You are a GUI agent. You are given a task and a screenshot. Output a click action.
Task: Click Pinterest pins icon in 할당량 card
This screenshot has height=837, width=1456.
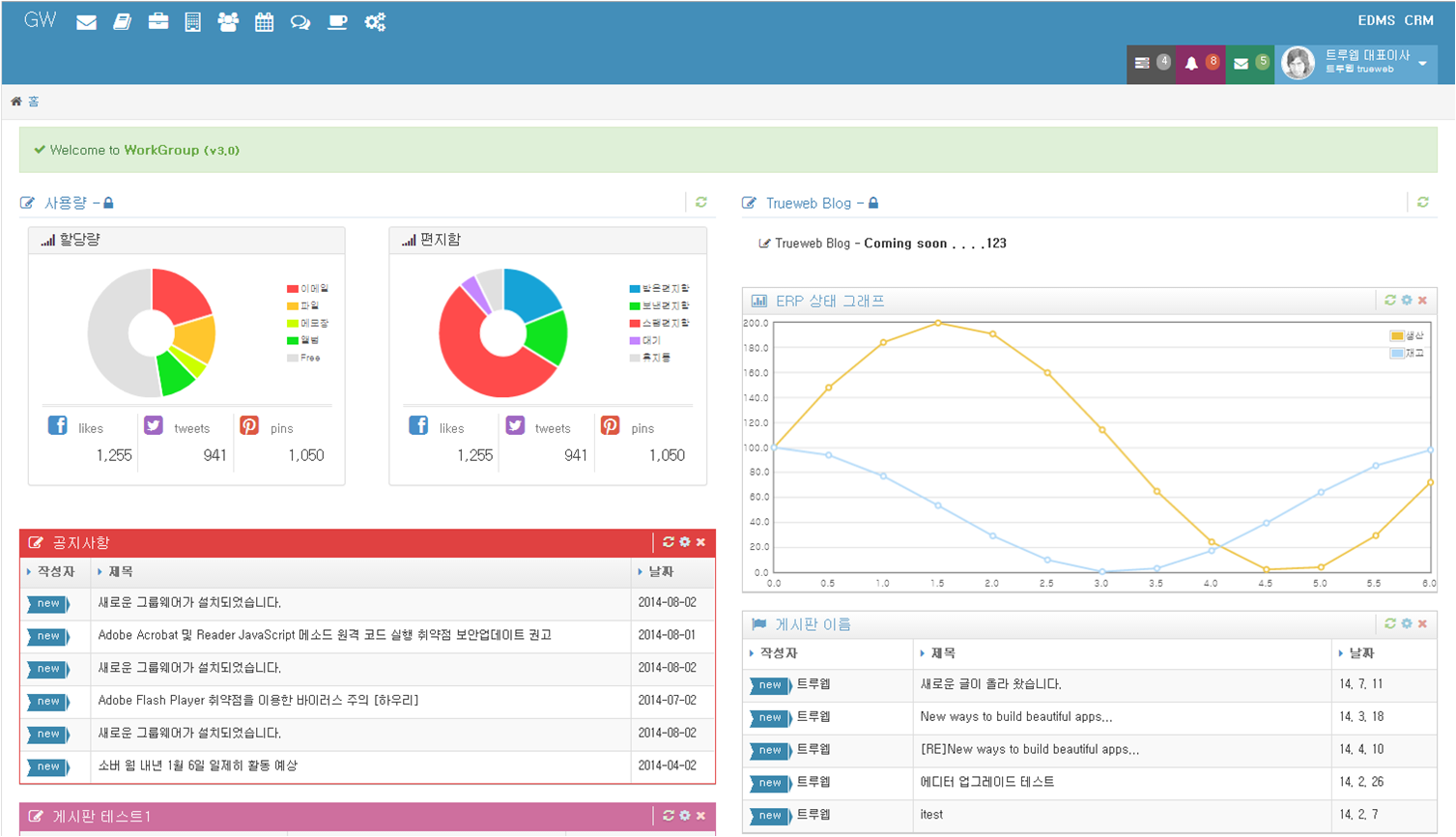249,425
